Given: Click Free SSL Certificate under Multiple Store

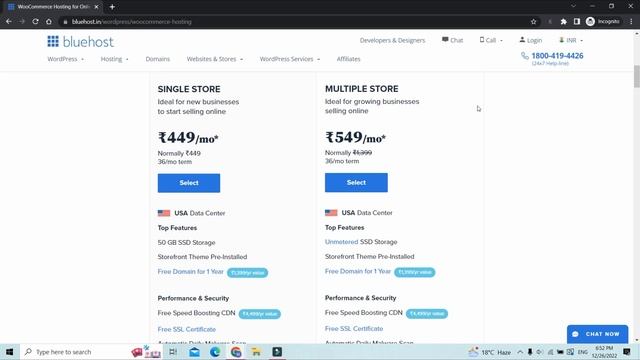Looking at the screenshot, I should click(x=354, y=329).
